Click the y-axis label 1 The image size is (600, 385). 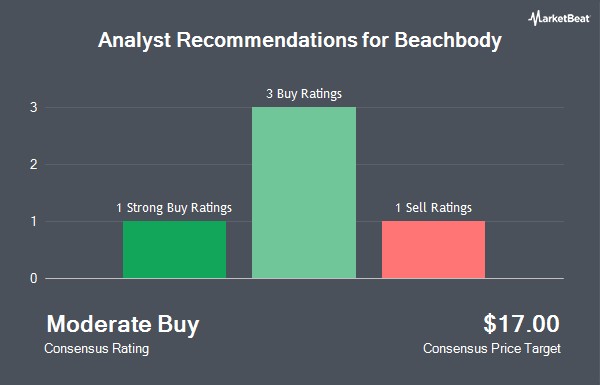[34, 222]
